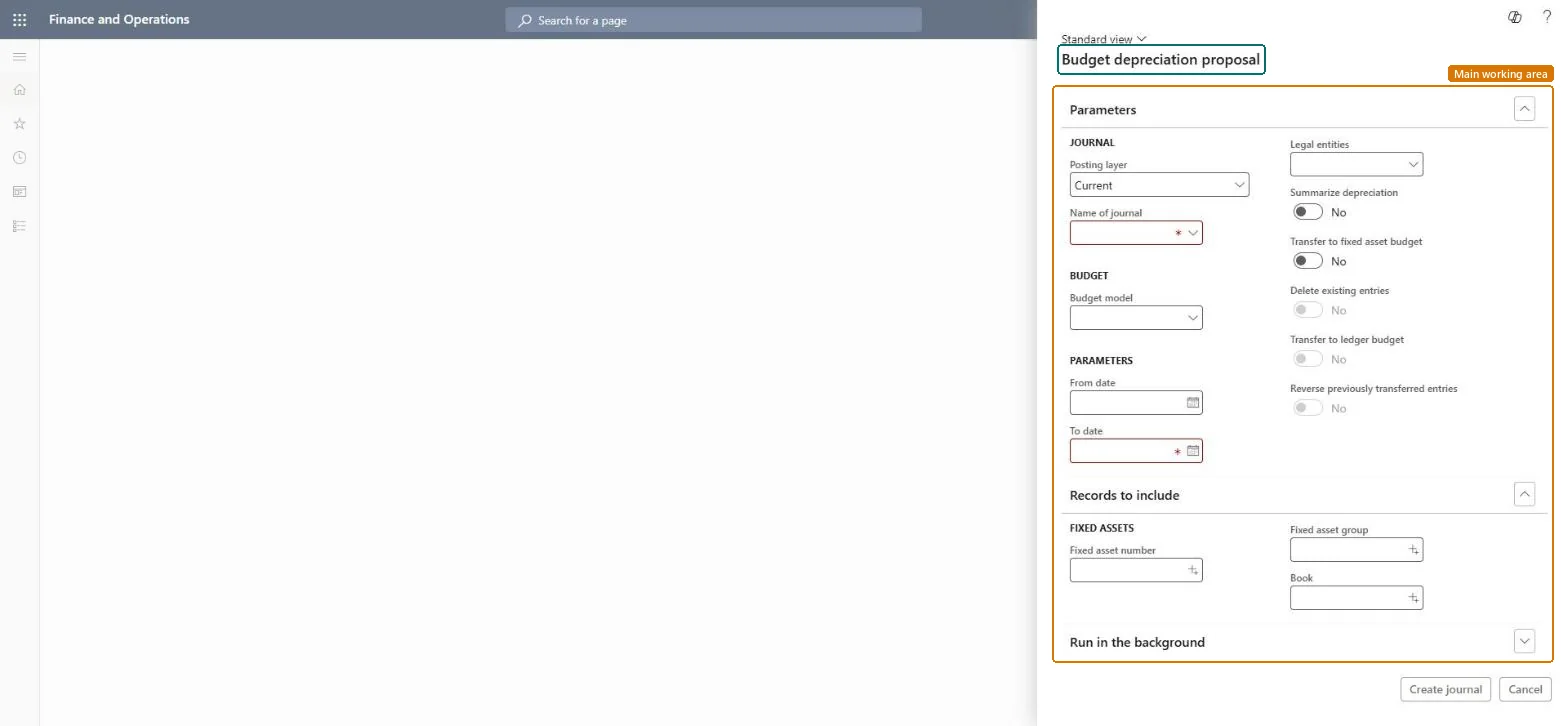
Task: Toggle Delete existing entries switch
Action: [x=1308, y=310]
